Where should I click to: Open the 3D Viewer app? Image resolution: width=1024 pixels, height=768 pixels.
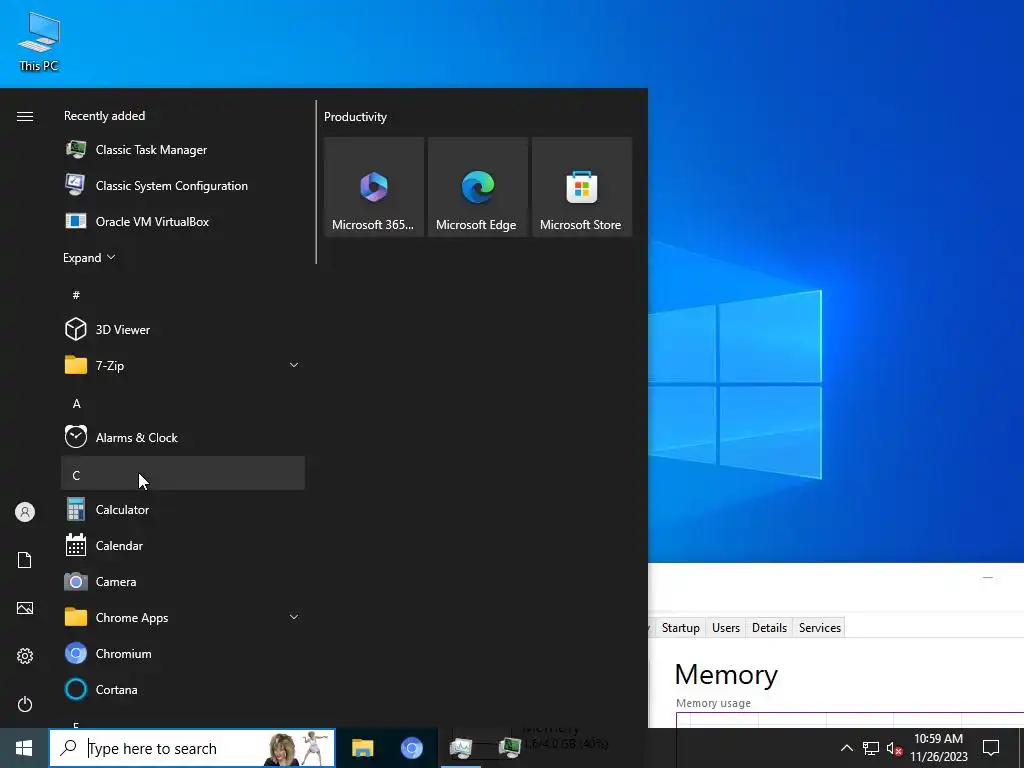[183, 329]
